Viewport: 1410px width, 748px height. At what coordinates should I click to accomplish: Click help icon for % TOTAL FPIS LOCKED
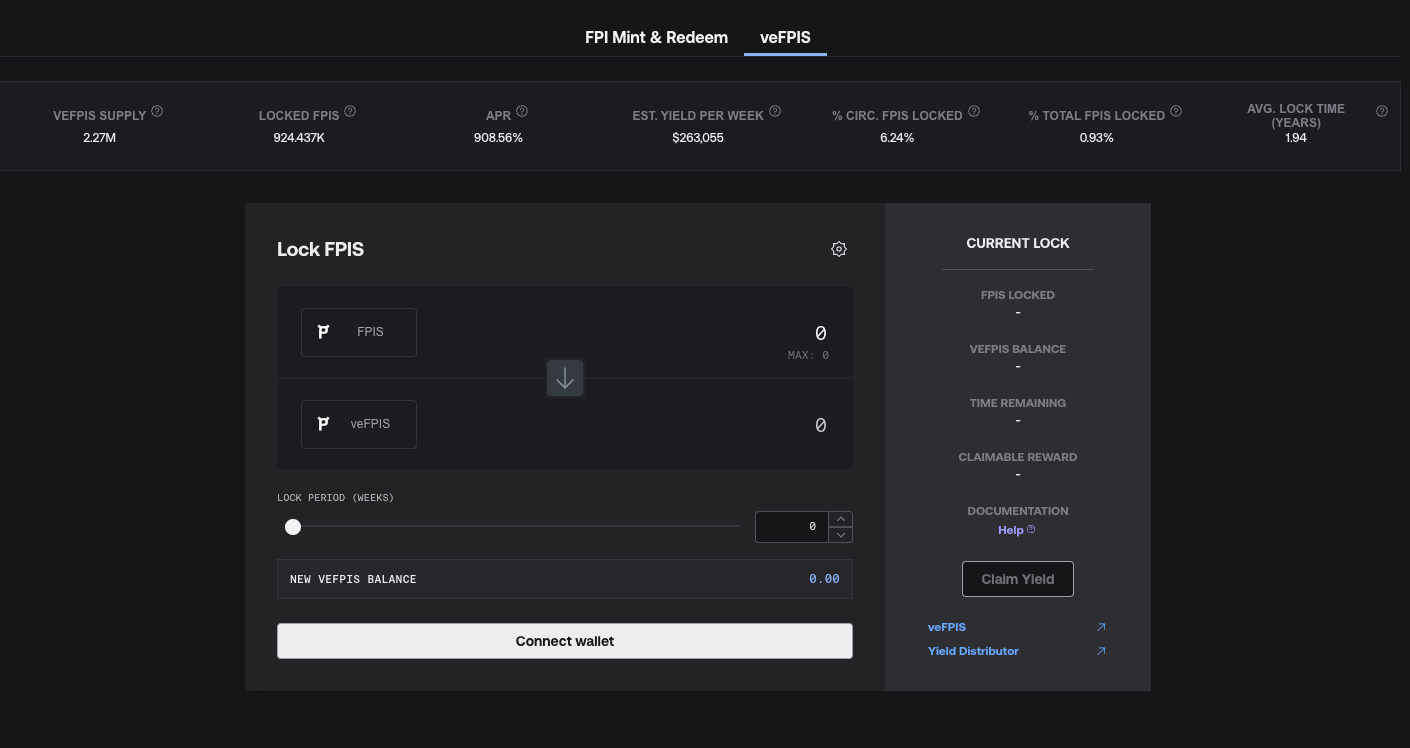point(1176,112)
